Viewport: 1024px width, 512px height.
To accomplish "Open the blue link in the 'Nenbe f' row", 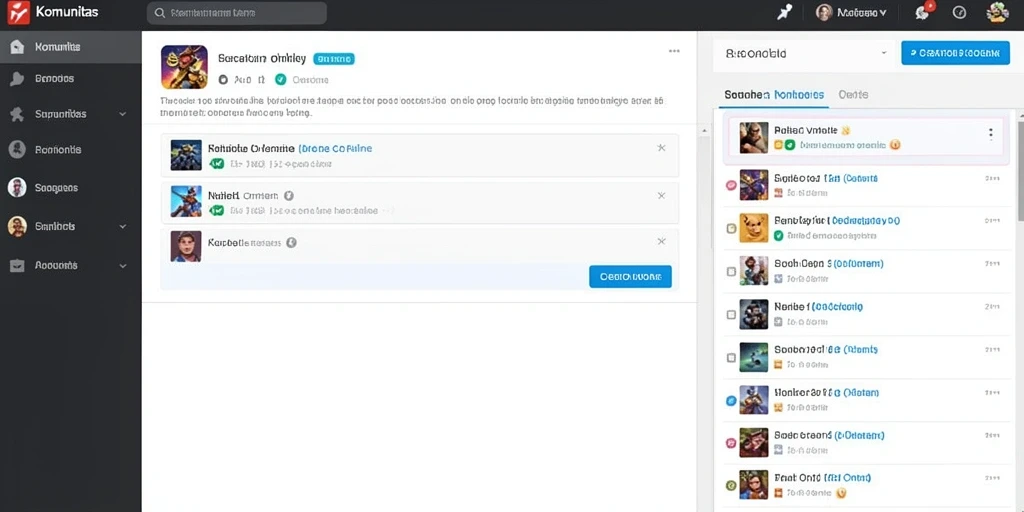I will point(839,306).
